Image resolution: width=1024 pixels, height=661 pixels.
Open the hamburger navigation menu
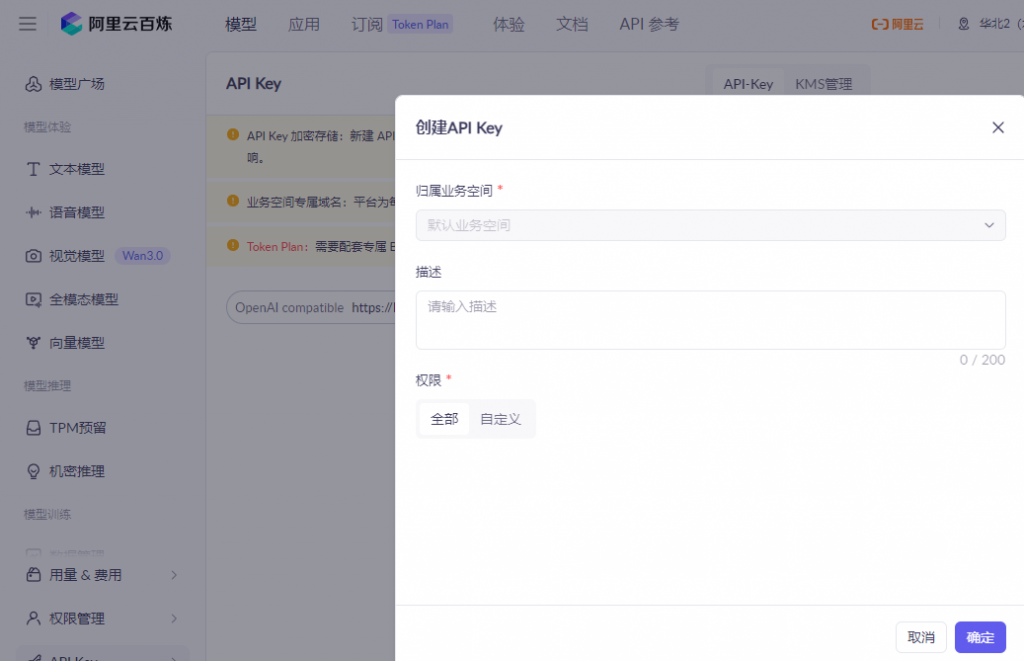click(27, 24)
